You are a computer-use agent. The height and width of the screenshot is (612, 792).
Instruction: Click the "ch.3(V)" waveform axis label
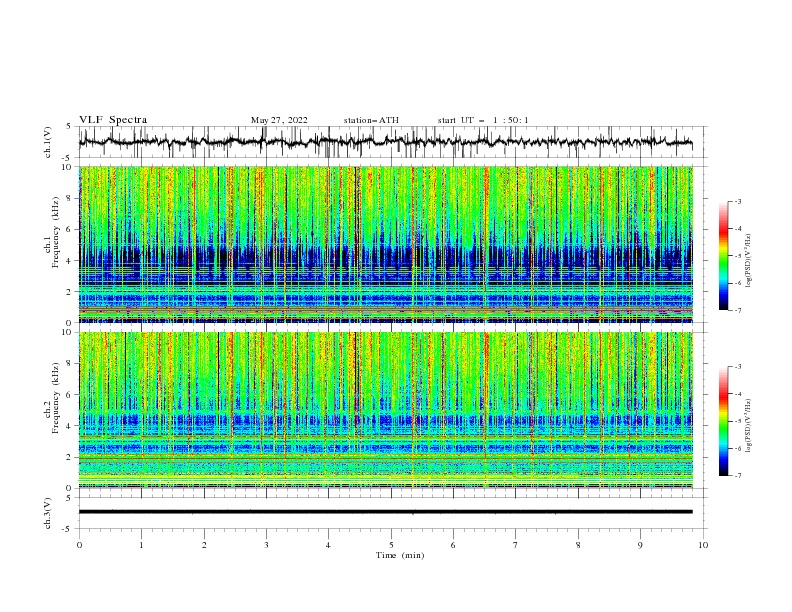[x=48, y=513]
